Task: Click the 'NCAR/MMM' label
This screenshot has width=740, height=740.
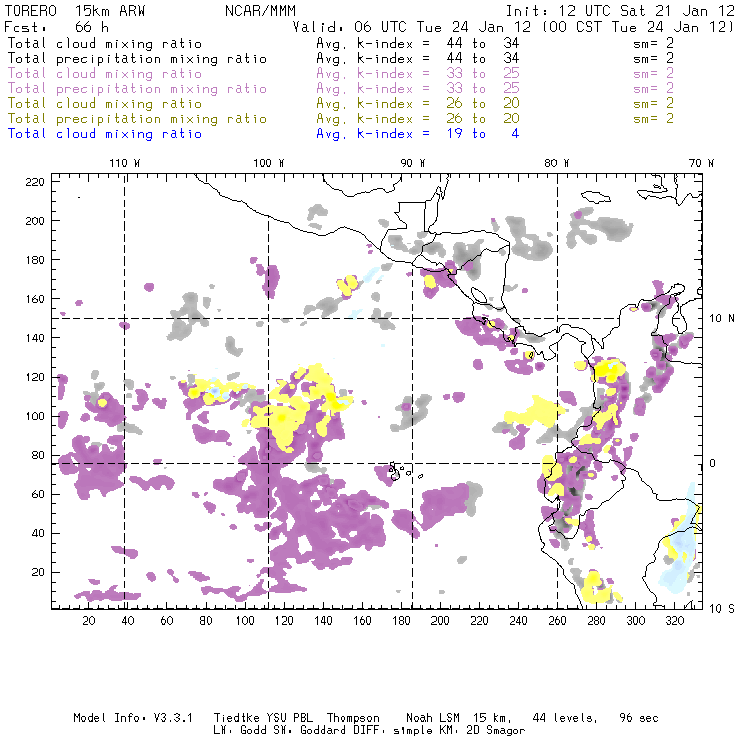Action: [x=260, y=11]
